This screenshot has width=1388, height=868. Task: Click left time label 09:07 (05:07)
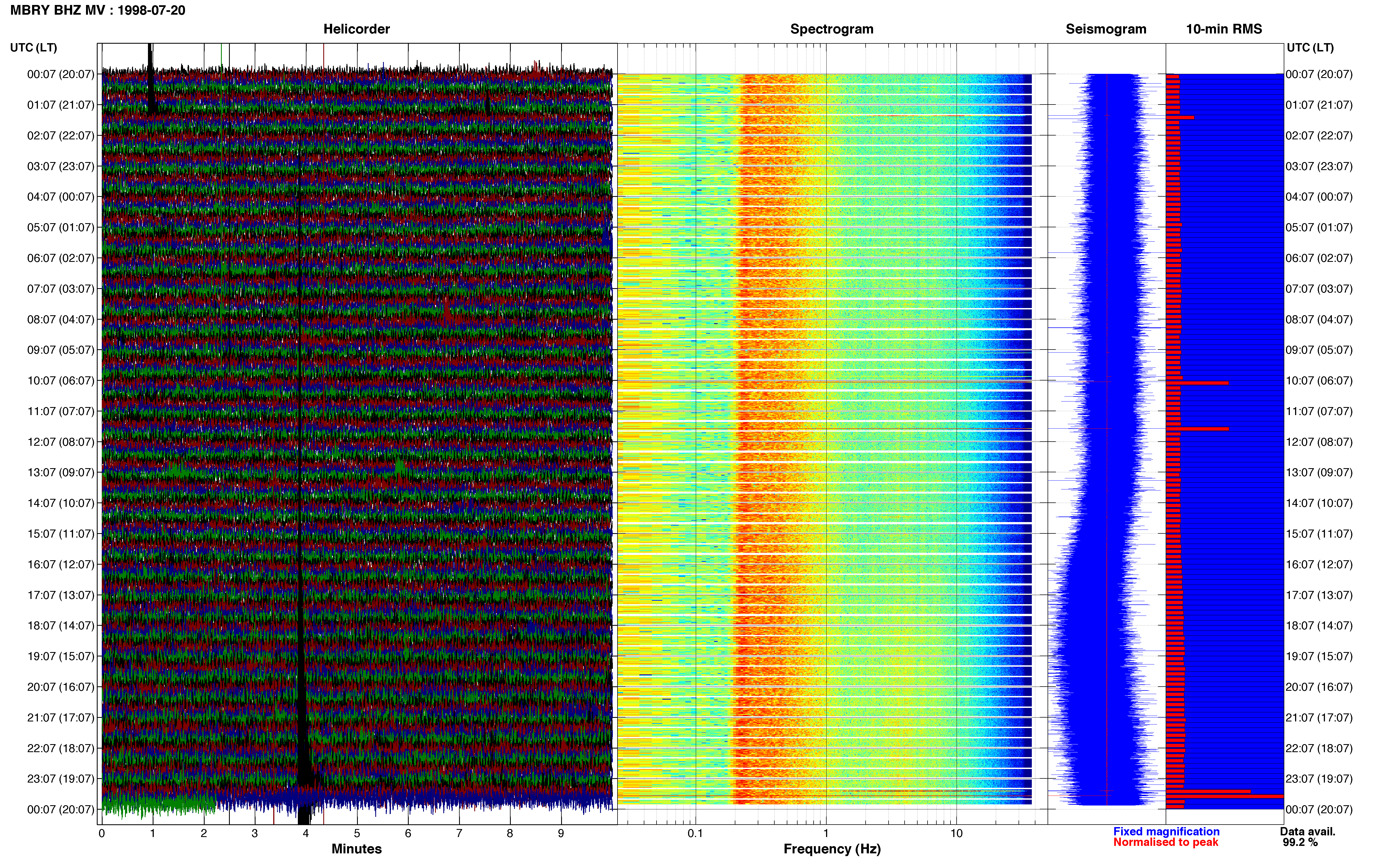pyautogui.click(x=60, y=350)
